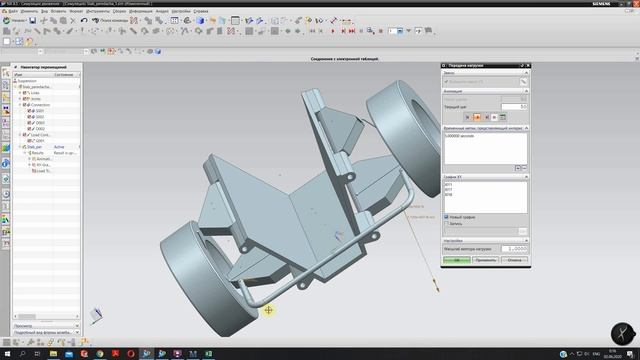Screen dimensions: 640x360
Task: Click the red skip-to-end animation icon
Action: [352, 31]
